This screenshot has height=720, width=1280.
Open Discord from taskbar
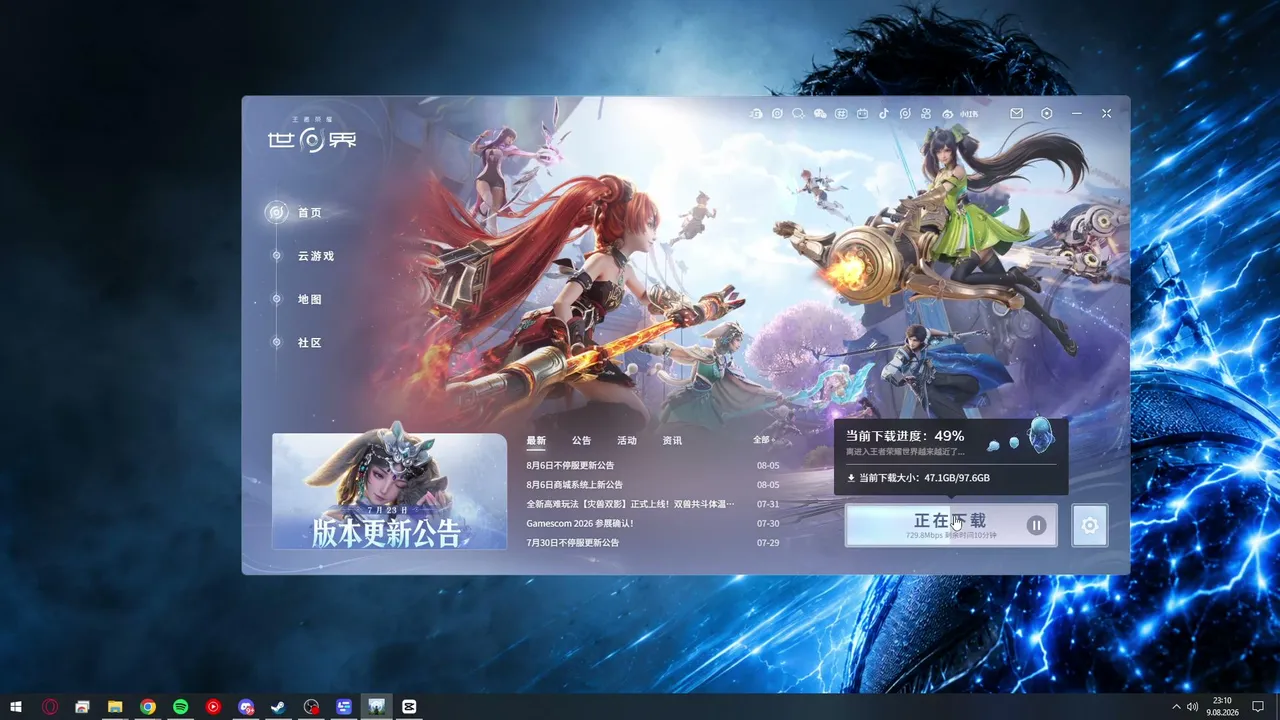[246, 707]
